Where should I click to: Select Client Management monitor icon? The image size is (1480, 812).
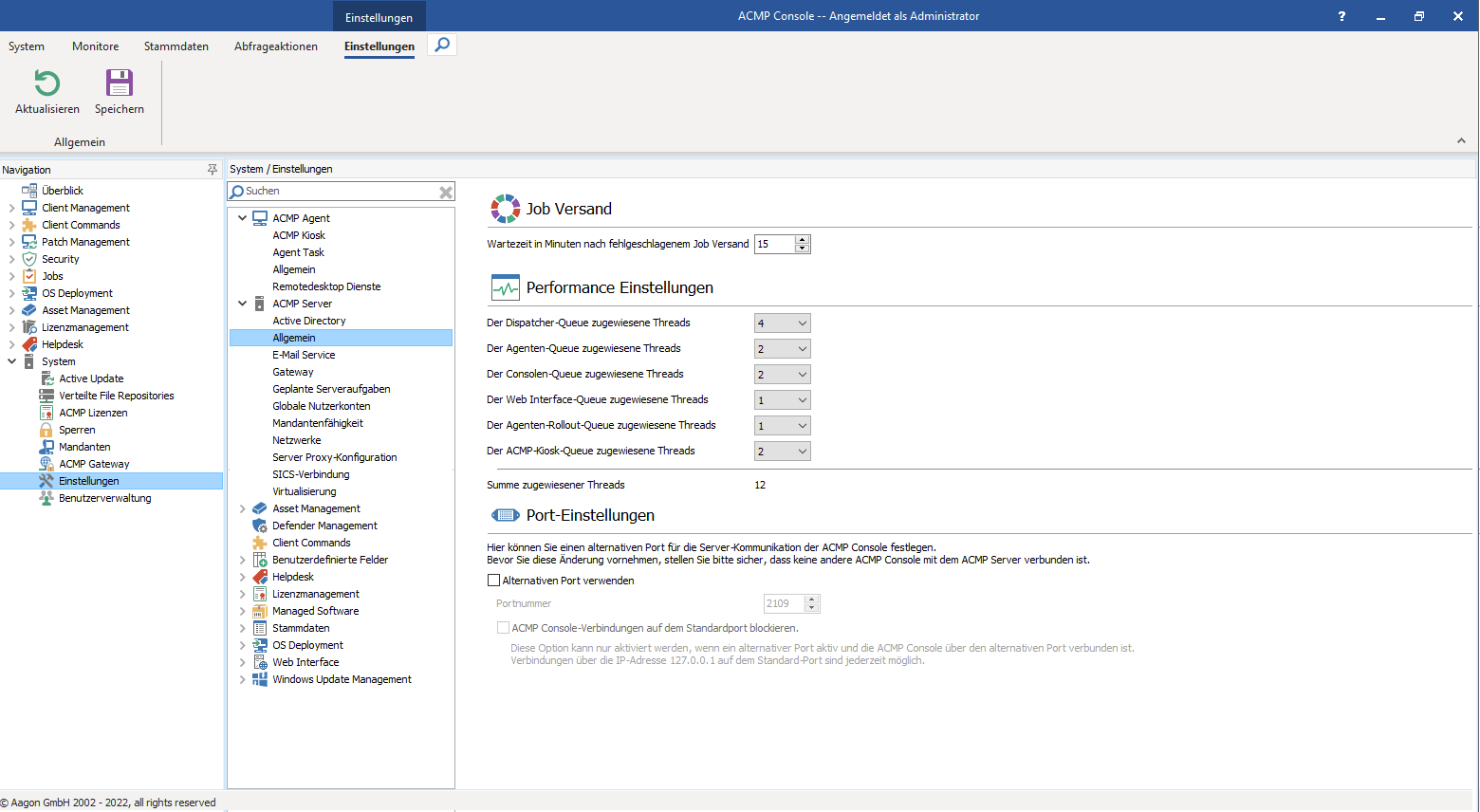pyautogui.click(x=29, y=208)
